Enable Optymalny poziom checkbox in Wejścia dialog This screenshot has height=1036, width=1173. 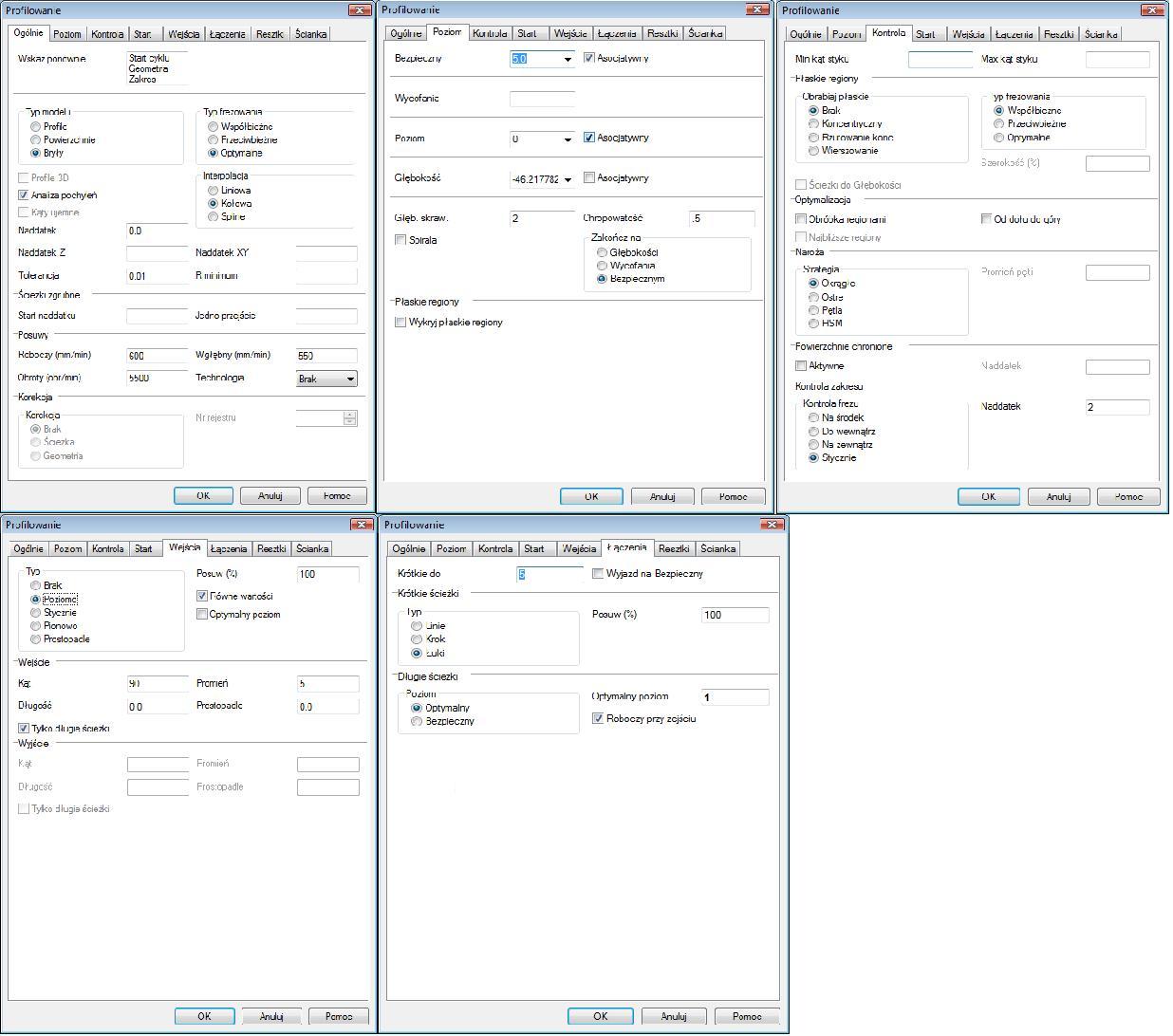tap(202, 614)
